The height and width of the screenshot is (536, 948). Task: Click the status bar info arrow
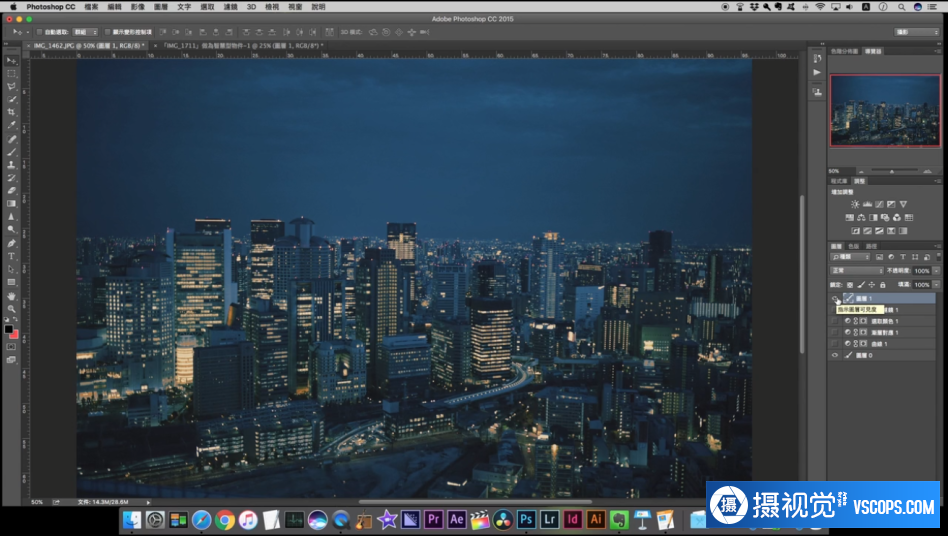coord(148,502)
